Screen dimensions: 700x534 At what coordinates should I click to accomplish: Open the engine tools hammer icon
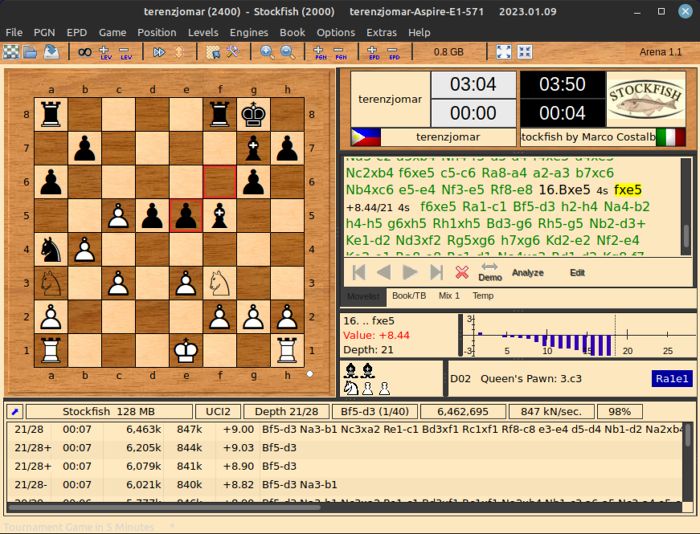click(x=233, y=52)
